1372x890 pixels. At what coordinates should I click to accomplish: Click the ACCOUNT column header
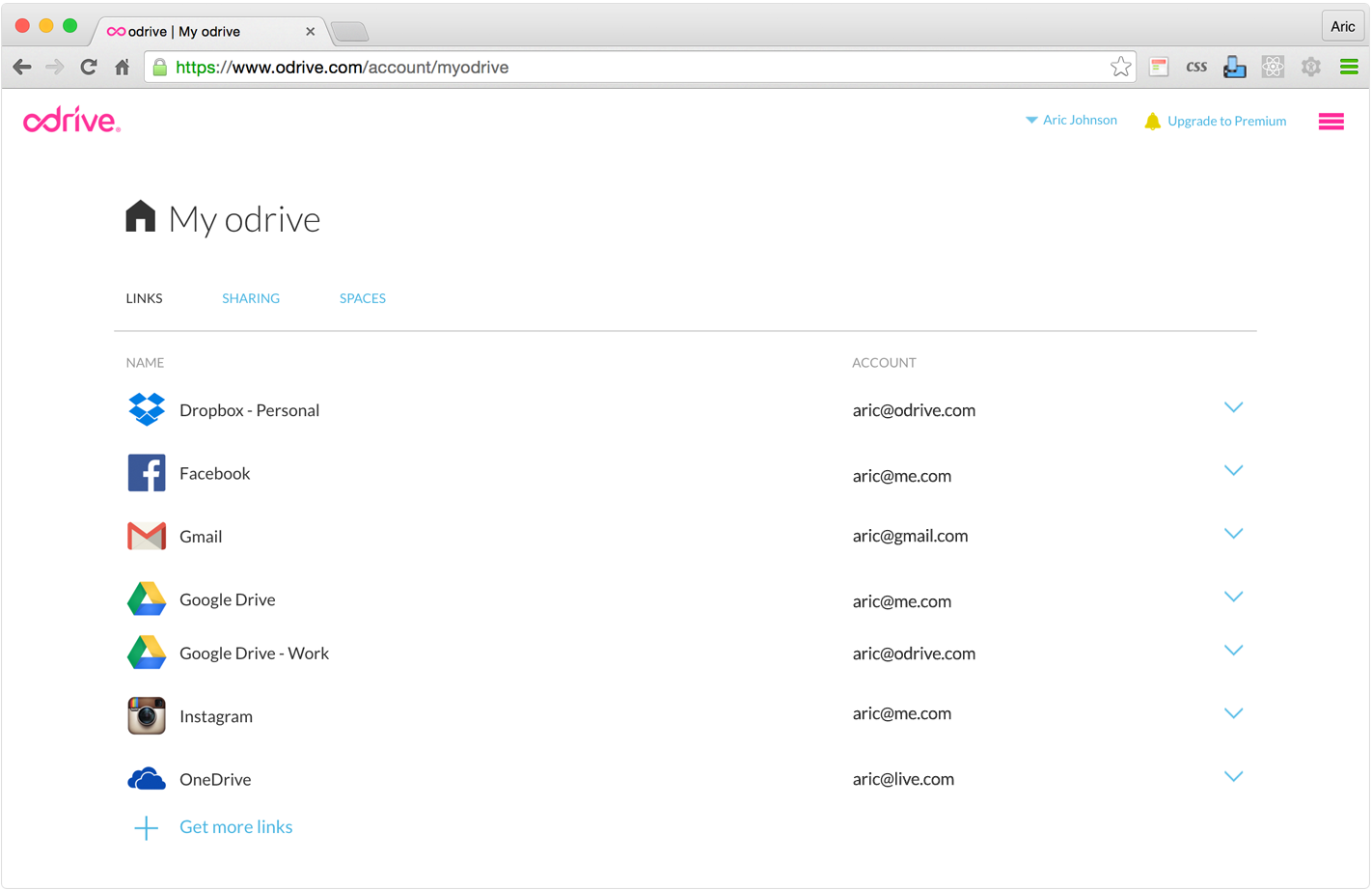pos(884,363)
